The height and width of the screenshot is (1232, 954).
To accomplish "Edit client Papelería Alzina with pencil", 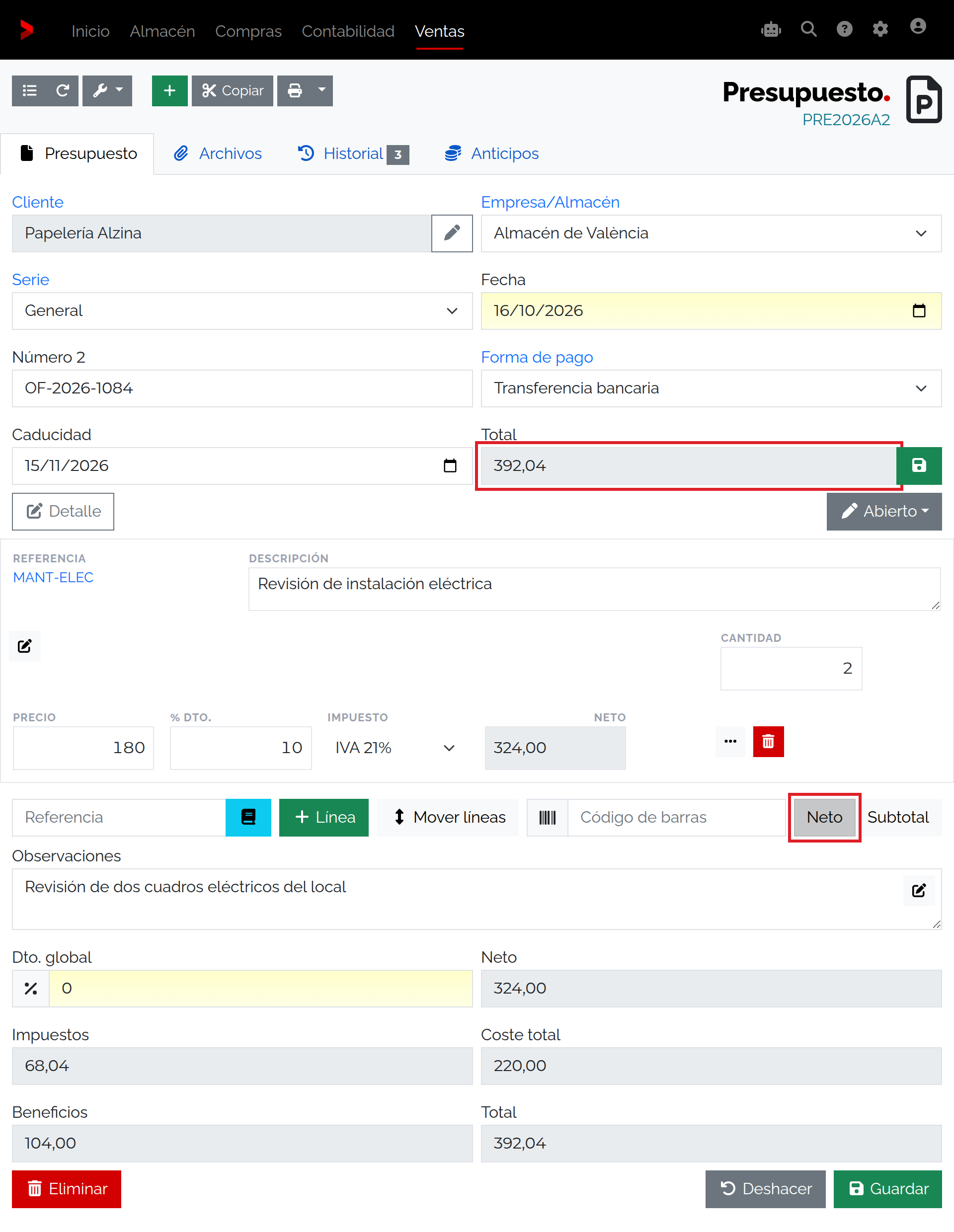I will 452,233.
